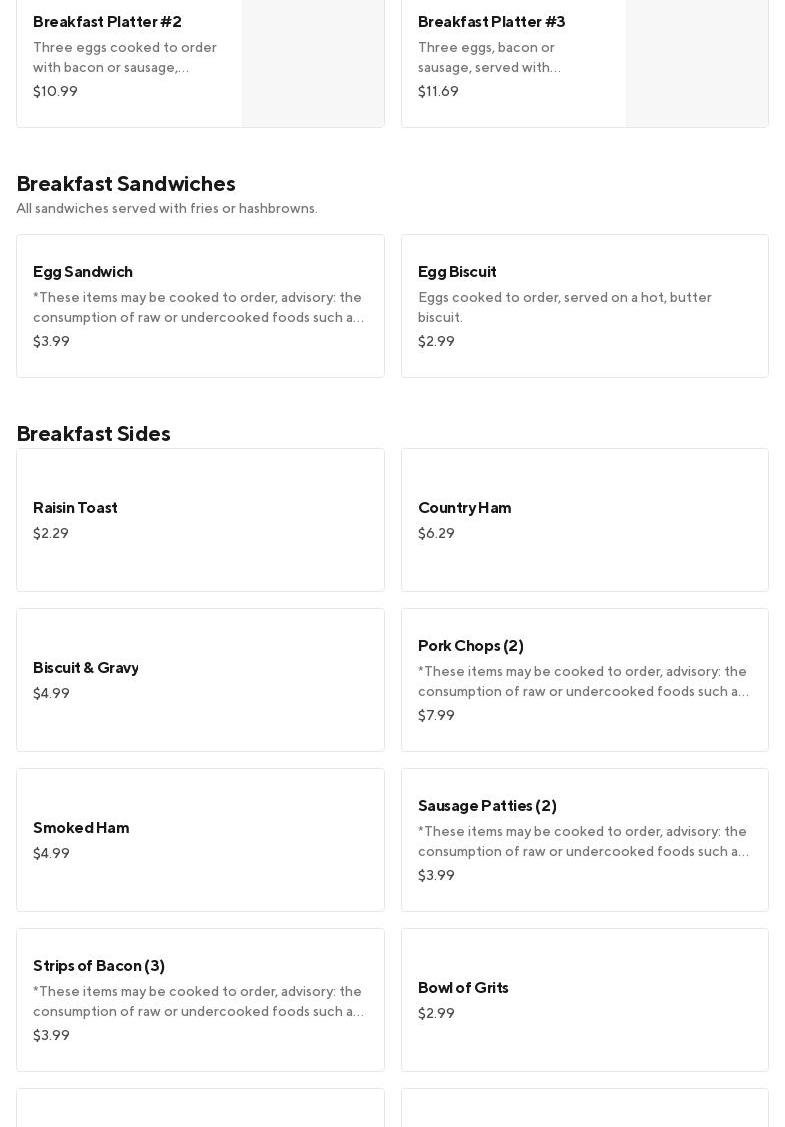Click the Breakfast Platter #2 image placeholder

(312, 62)
